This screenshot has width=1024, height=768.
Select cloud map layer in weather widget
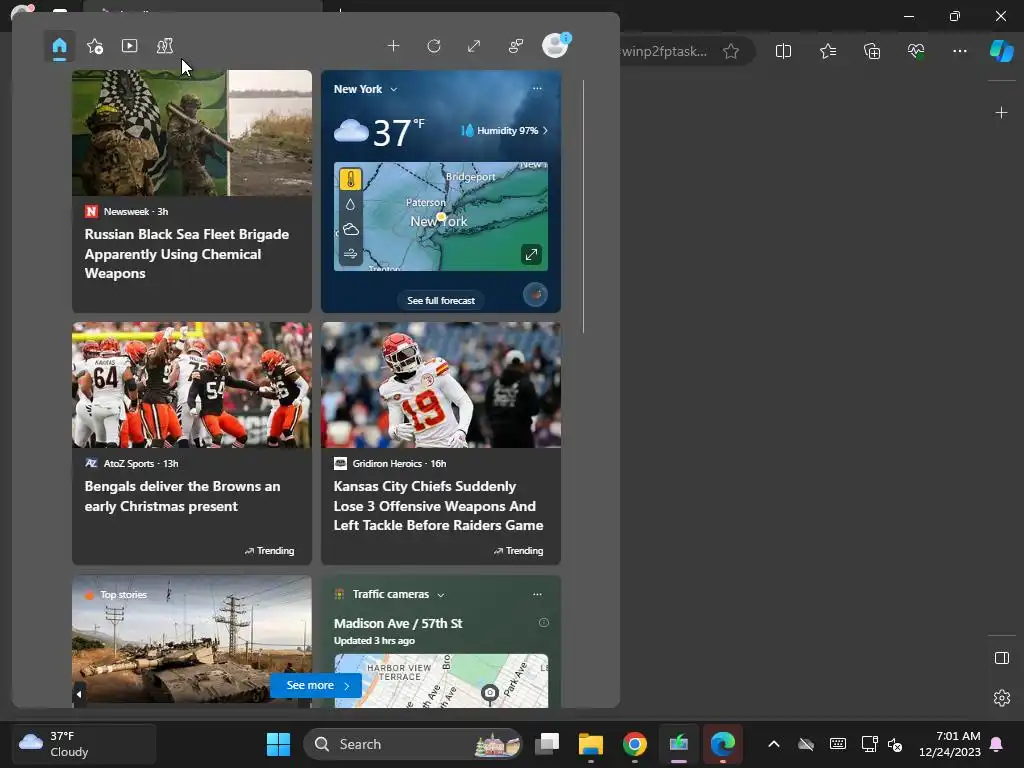pyautogui.click(x=350, y=229)
